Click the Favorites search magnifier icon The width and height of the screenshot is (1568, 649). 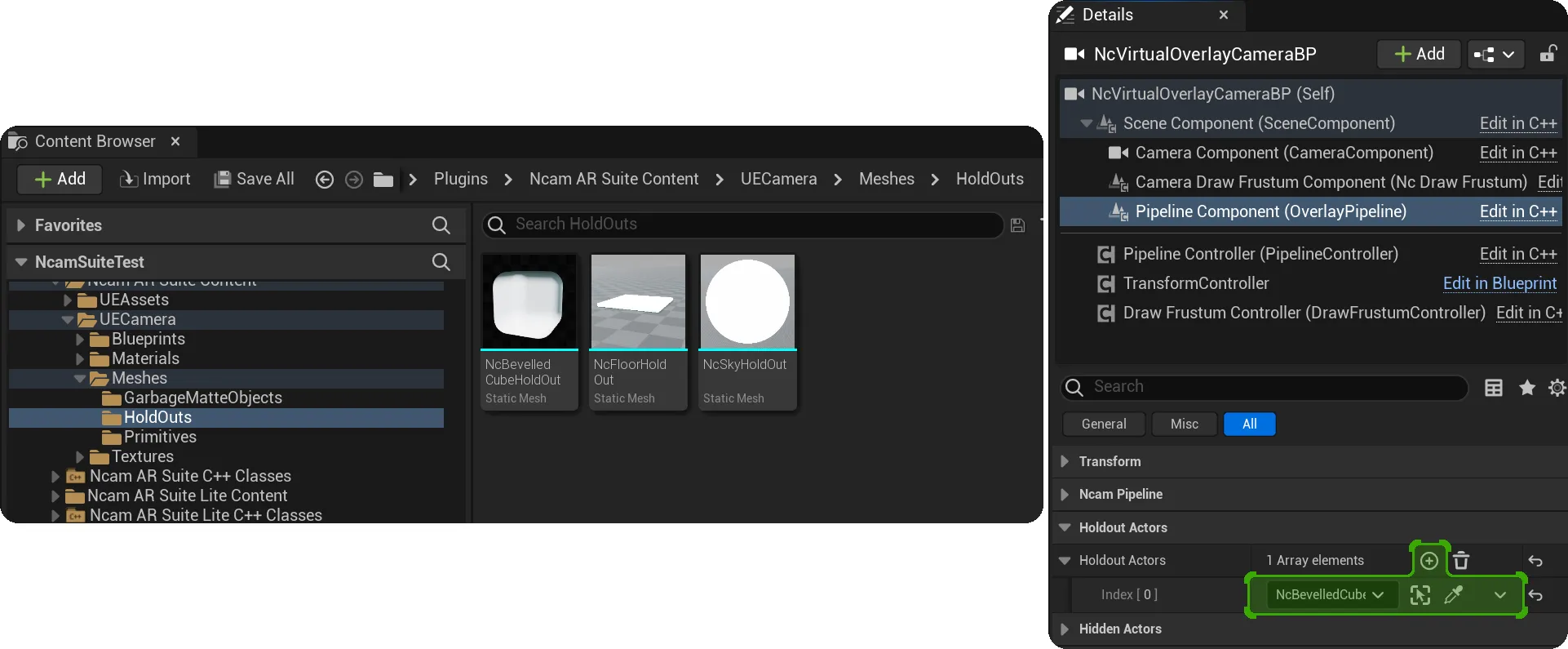[441, 225]
